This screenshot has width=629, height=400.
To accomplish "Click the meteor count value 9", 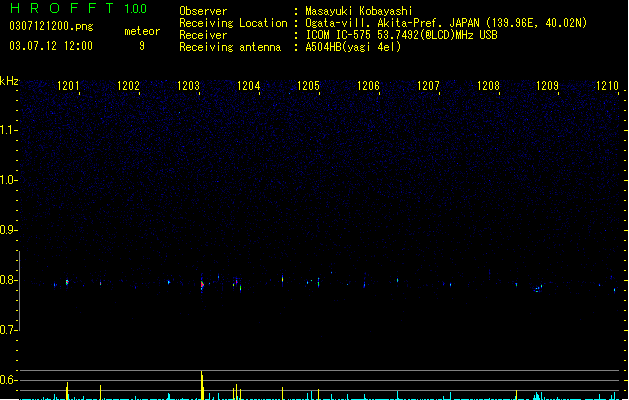I will 142,46.
